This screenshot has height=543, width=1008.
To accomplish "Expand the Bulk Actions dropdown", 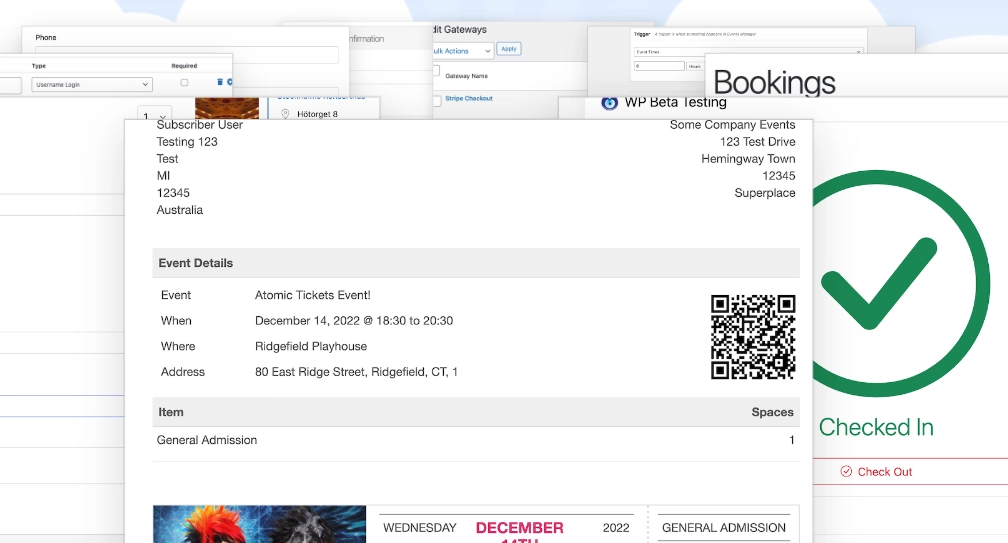I will point(462,50).
